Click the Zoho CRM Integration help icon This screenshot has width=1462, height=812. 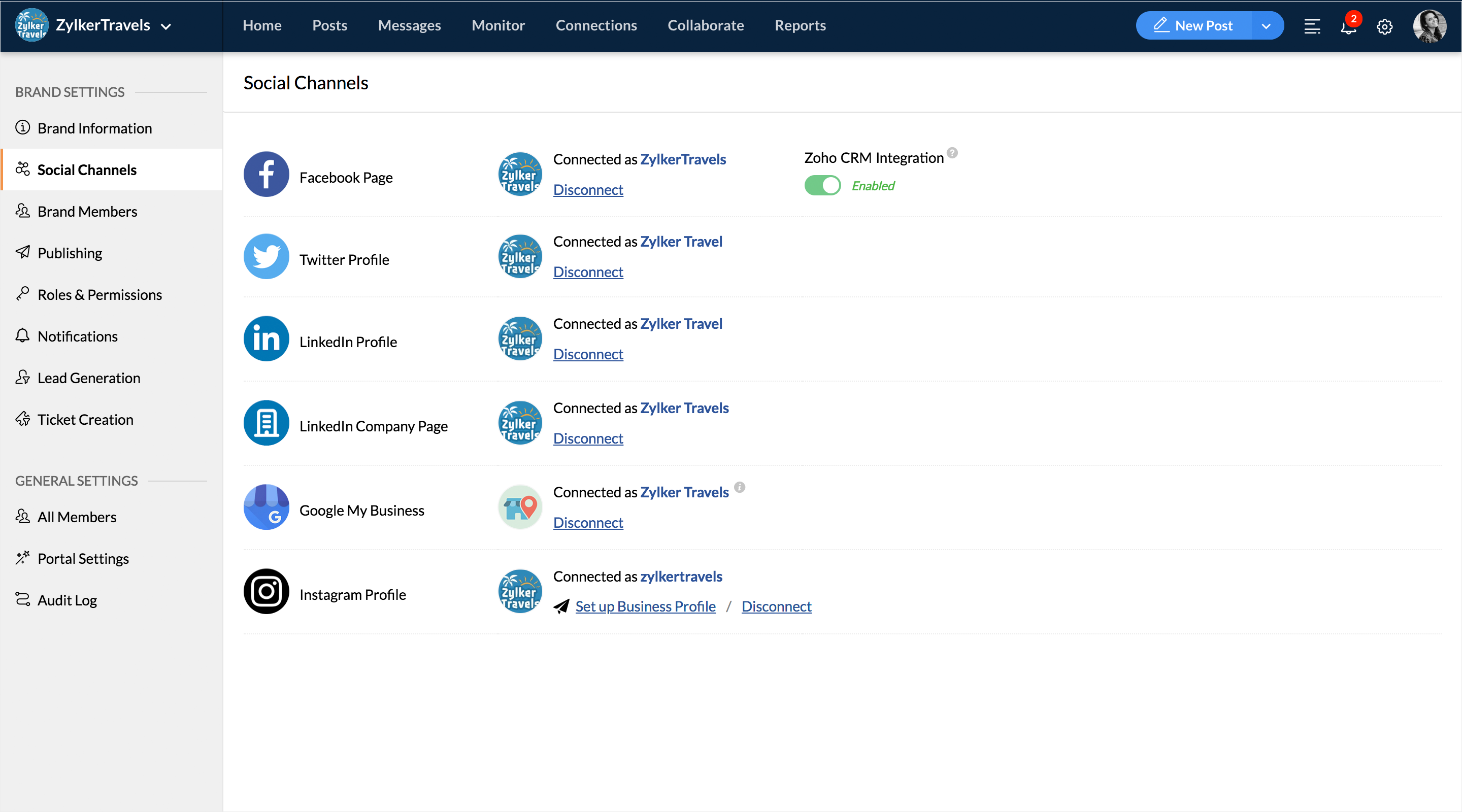pos(952,153)
